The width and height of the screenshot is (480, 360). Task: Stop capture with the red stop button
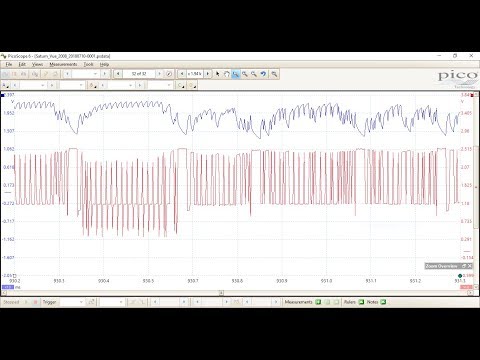[x=35, y=302]
